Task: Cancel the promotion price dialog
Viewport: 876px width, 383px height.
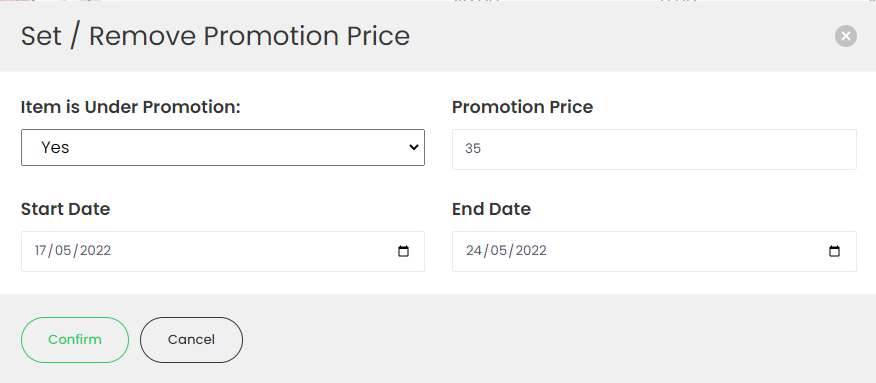Action: click(191, 339)
